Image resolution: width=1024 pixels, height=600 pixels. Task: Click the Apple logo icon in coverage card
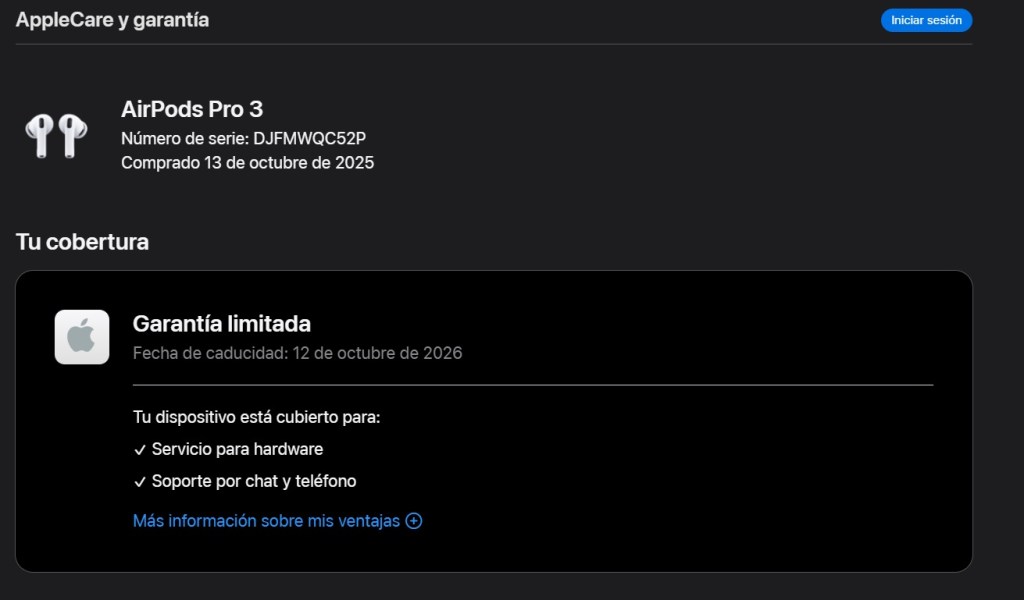pyautogui.click(x=82, y=337)
